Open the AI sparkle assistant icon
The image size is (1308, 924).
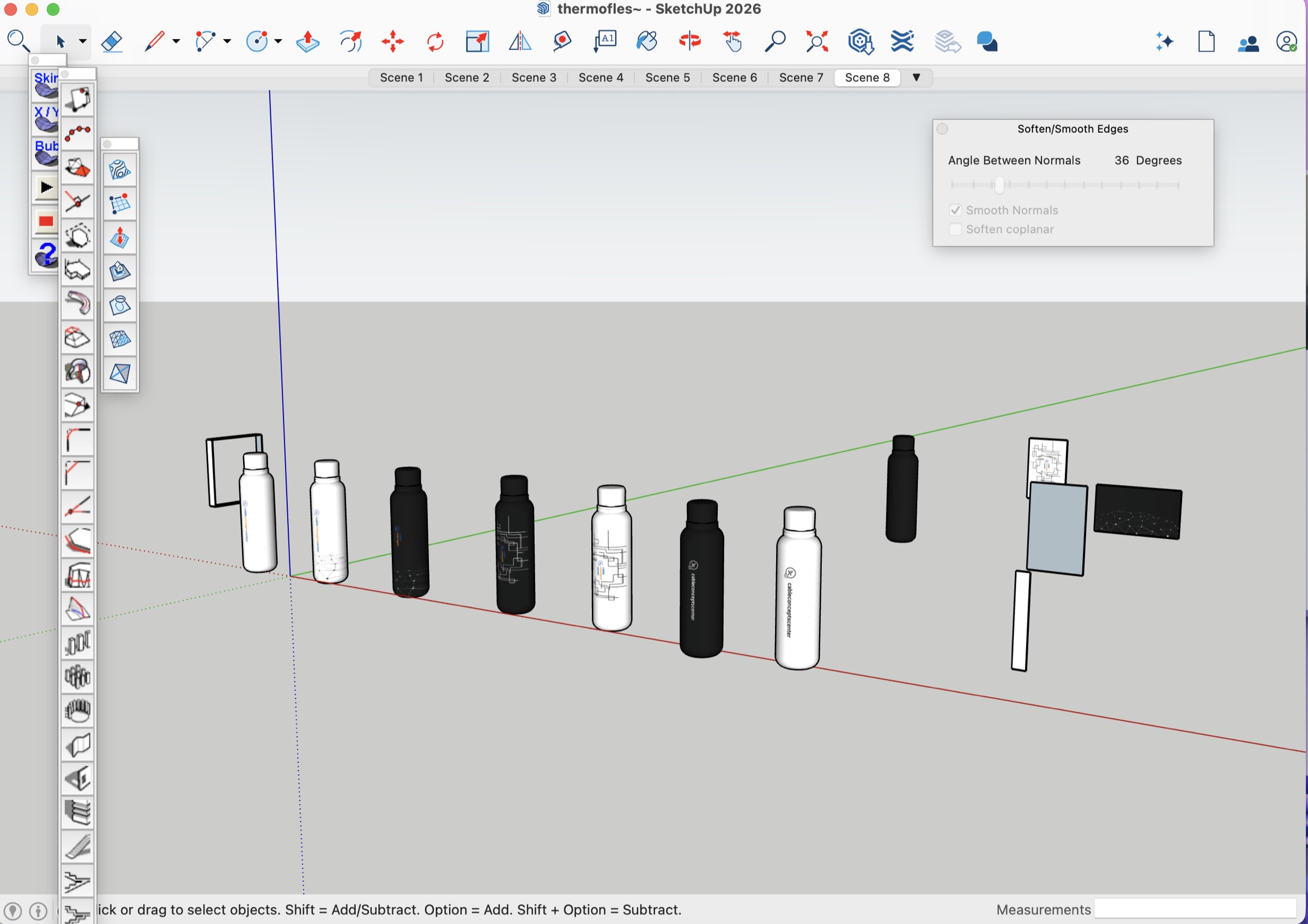point(1165,41)
